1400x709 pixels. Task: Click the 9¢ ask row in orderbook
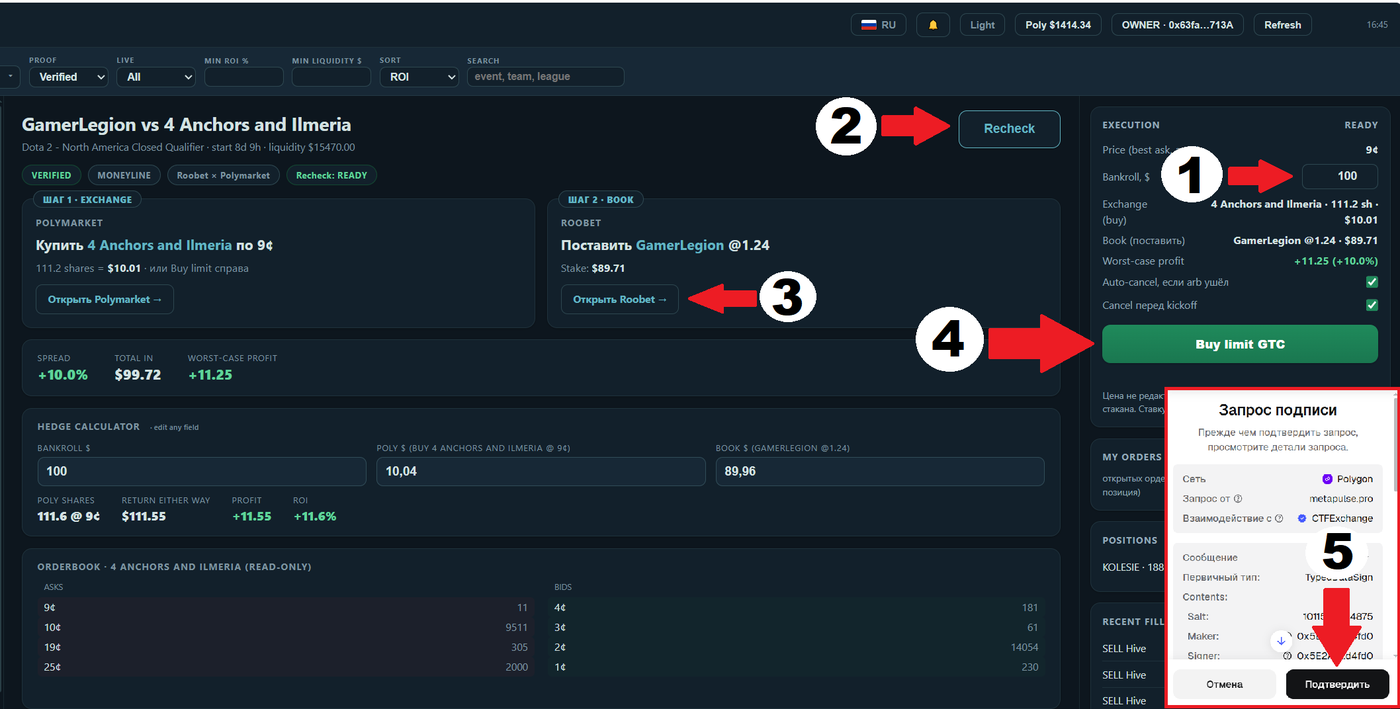coord(286,607)
